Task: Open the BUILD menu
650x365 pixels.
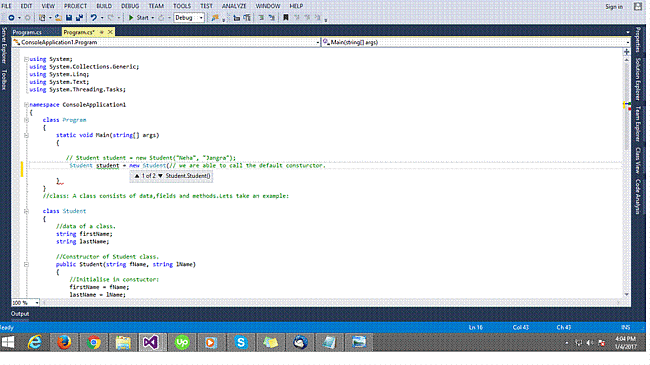Action: pyautogui.click(x=104, y=6)
